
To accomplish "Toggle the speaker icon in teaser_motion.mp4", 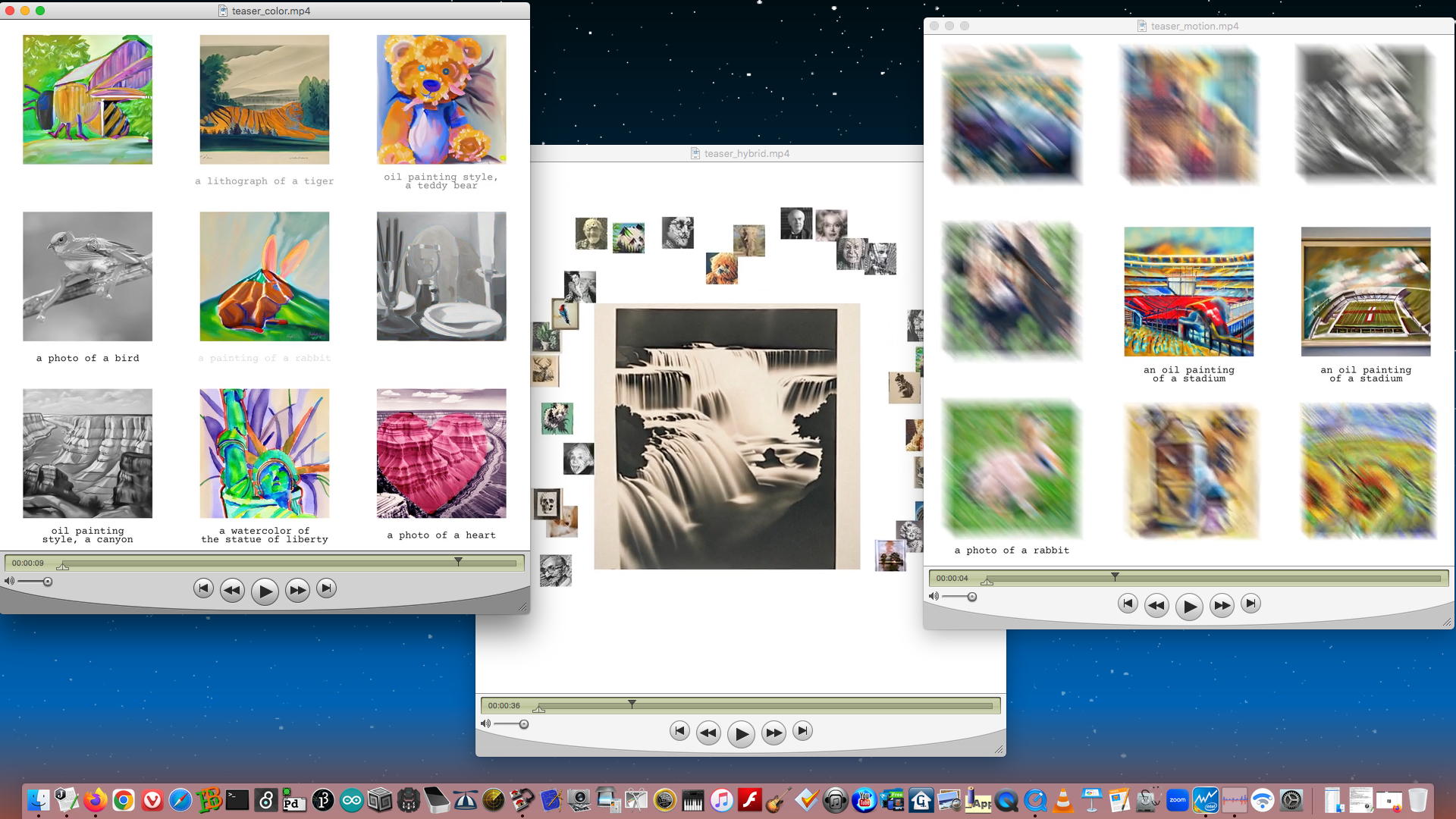I will coord(934,597).
